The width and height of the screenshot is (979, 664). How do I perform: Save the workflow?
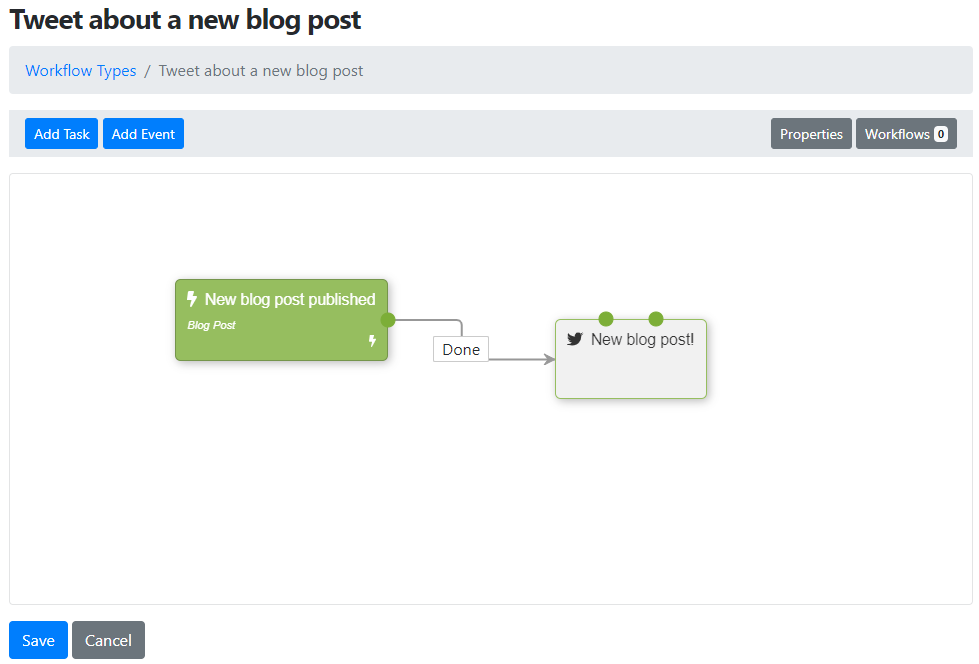click(38, 640)
